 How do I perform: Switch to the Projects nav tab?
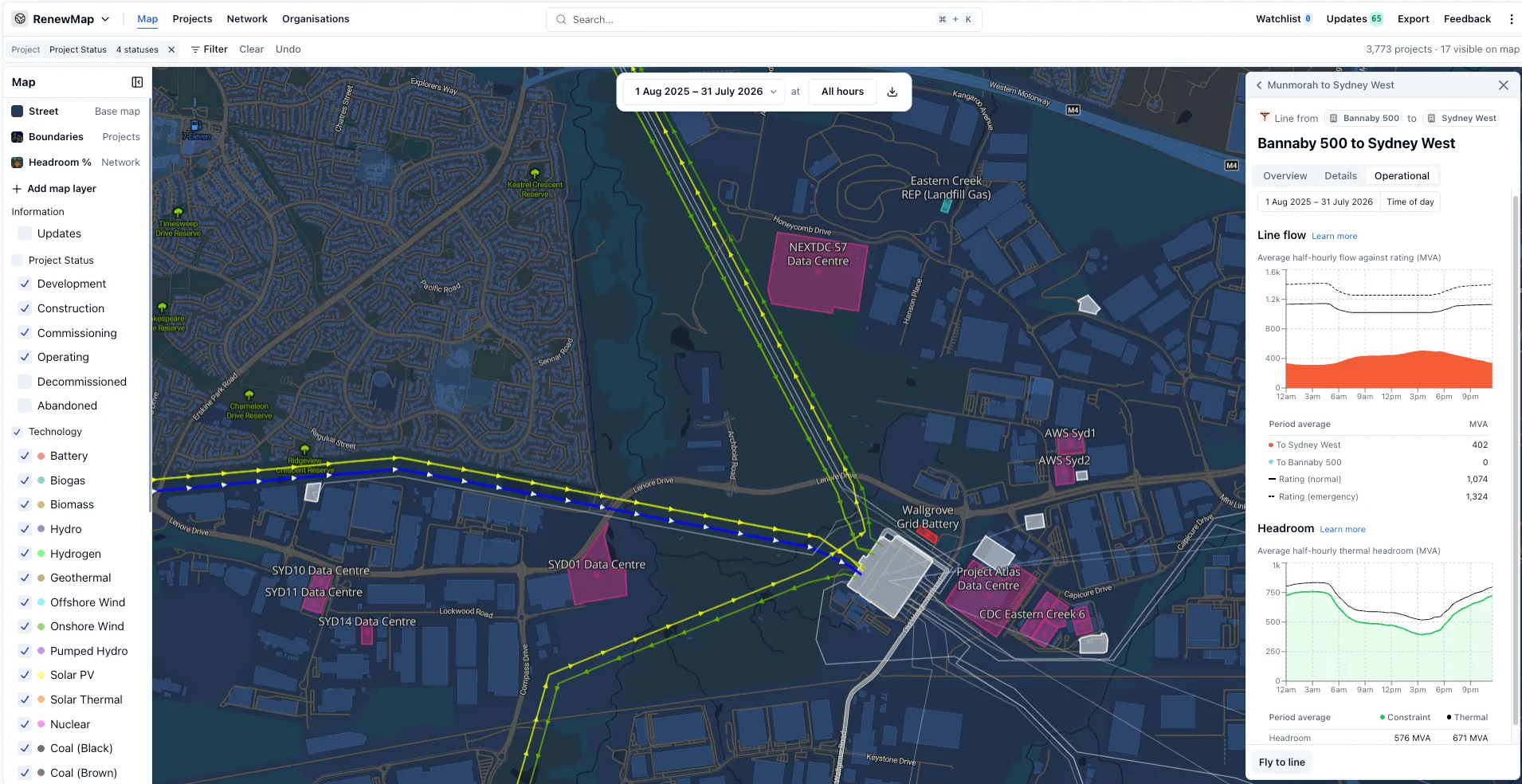[x=192, y=19]
